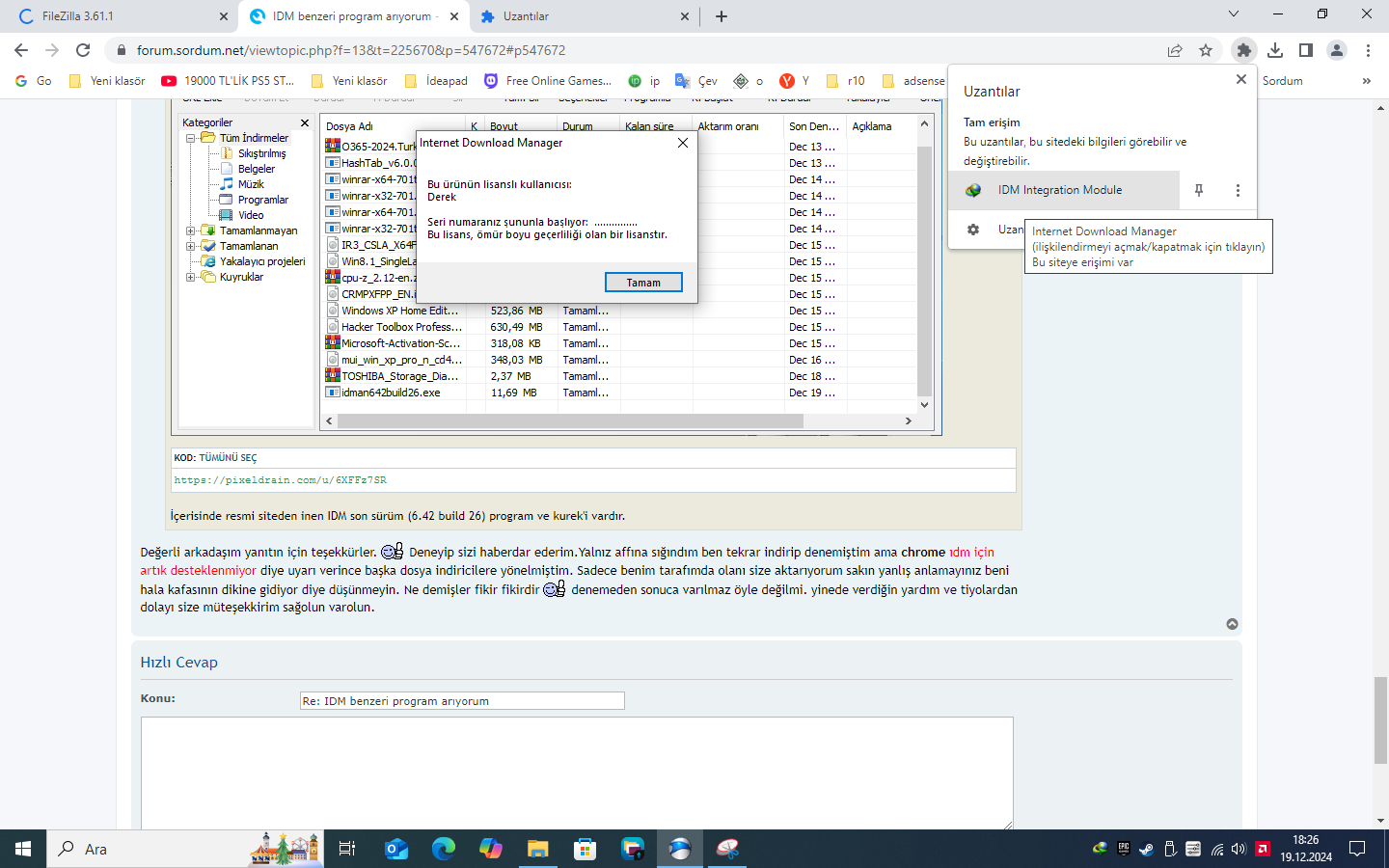The image size is (1389, 868).
Task: Toggle the browser side panel icon
Action: (x=1306, y=50)
